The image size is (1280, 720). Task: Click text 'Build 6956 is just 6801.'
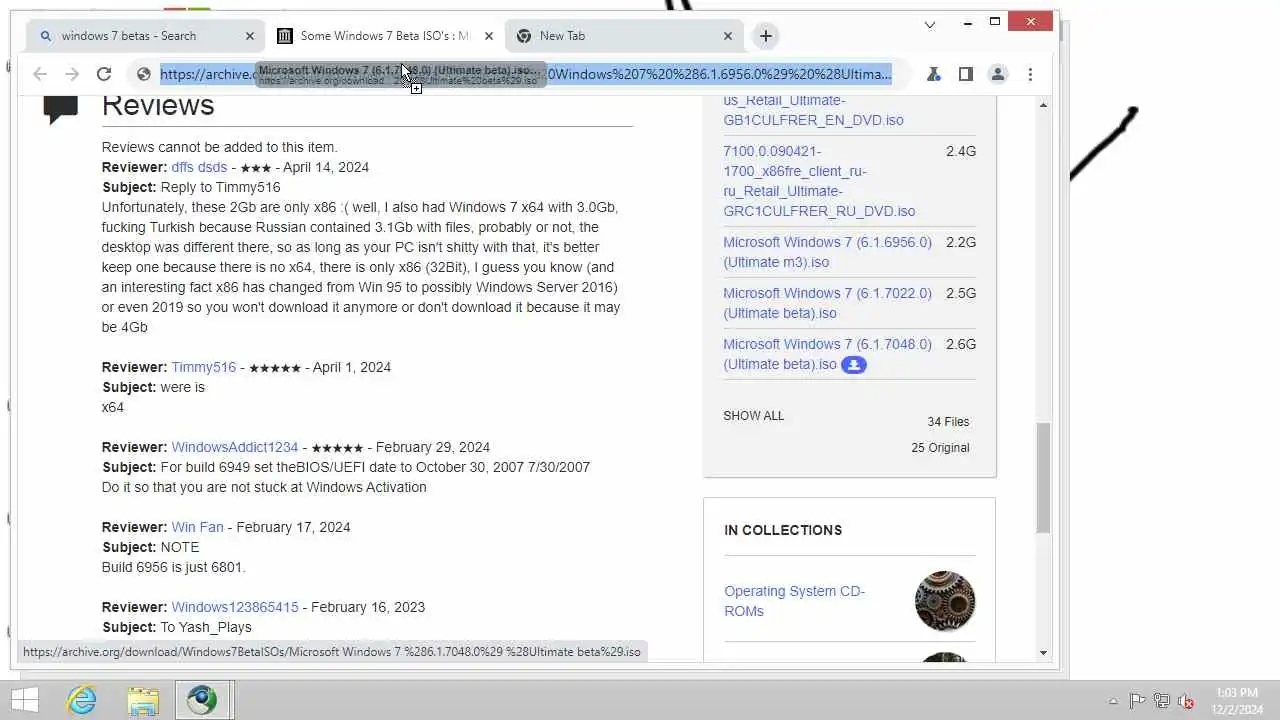coord(173,567)
